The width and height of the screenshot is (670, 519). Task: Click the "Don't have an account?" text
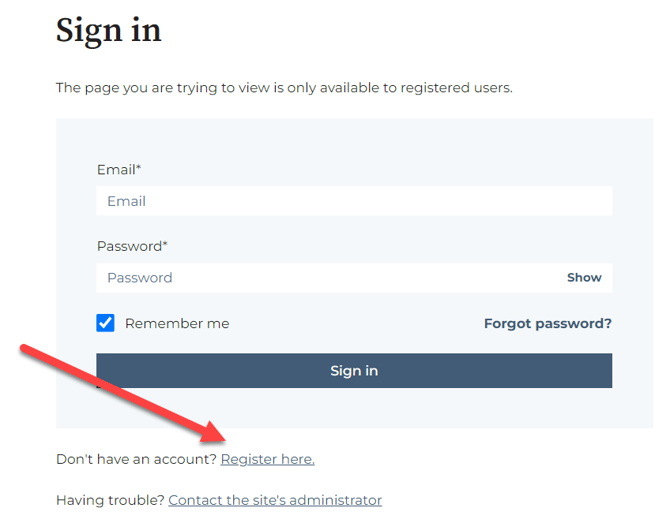136,459
